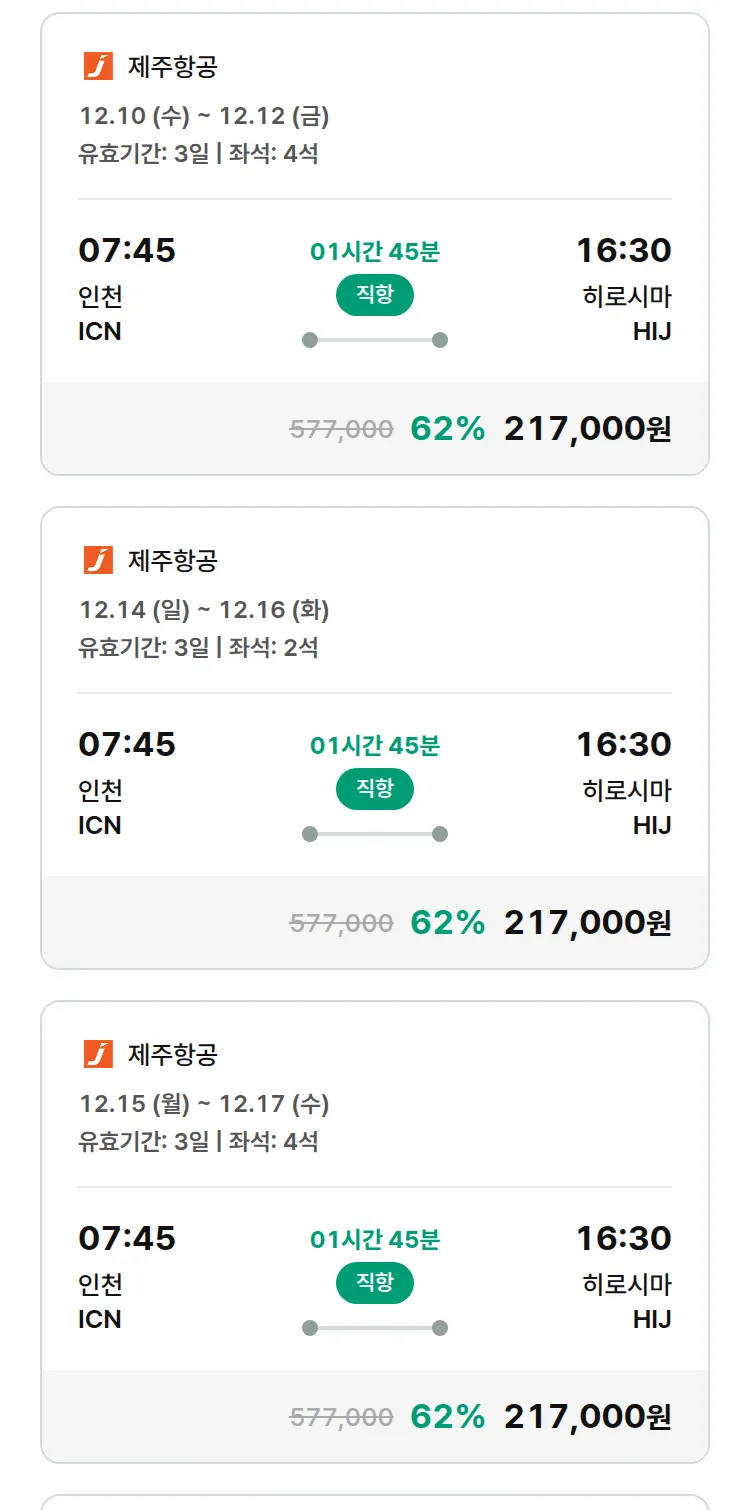Click the HIJ airport code on the 12.10 flight
Viewport: 750px width, 1510px height.
(651, 331)
